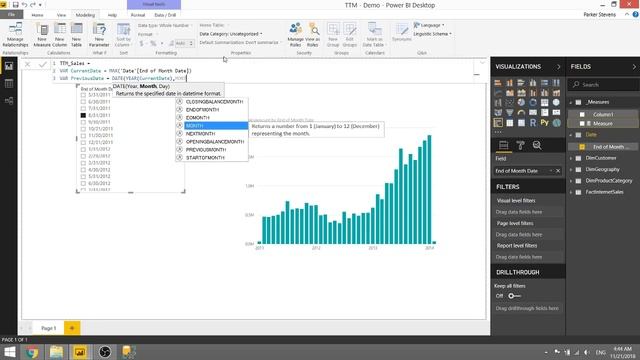Switch to Model relationships view in sidebar
640x360 pixels.
pyautogui.click(x=9, y=101)
